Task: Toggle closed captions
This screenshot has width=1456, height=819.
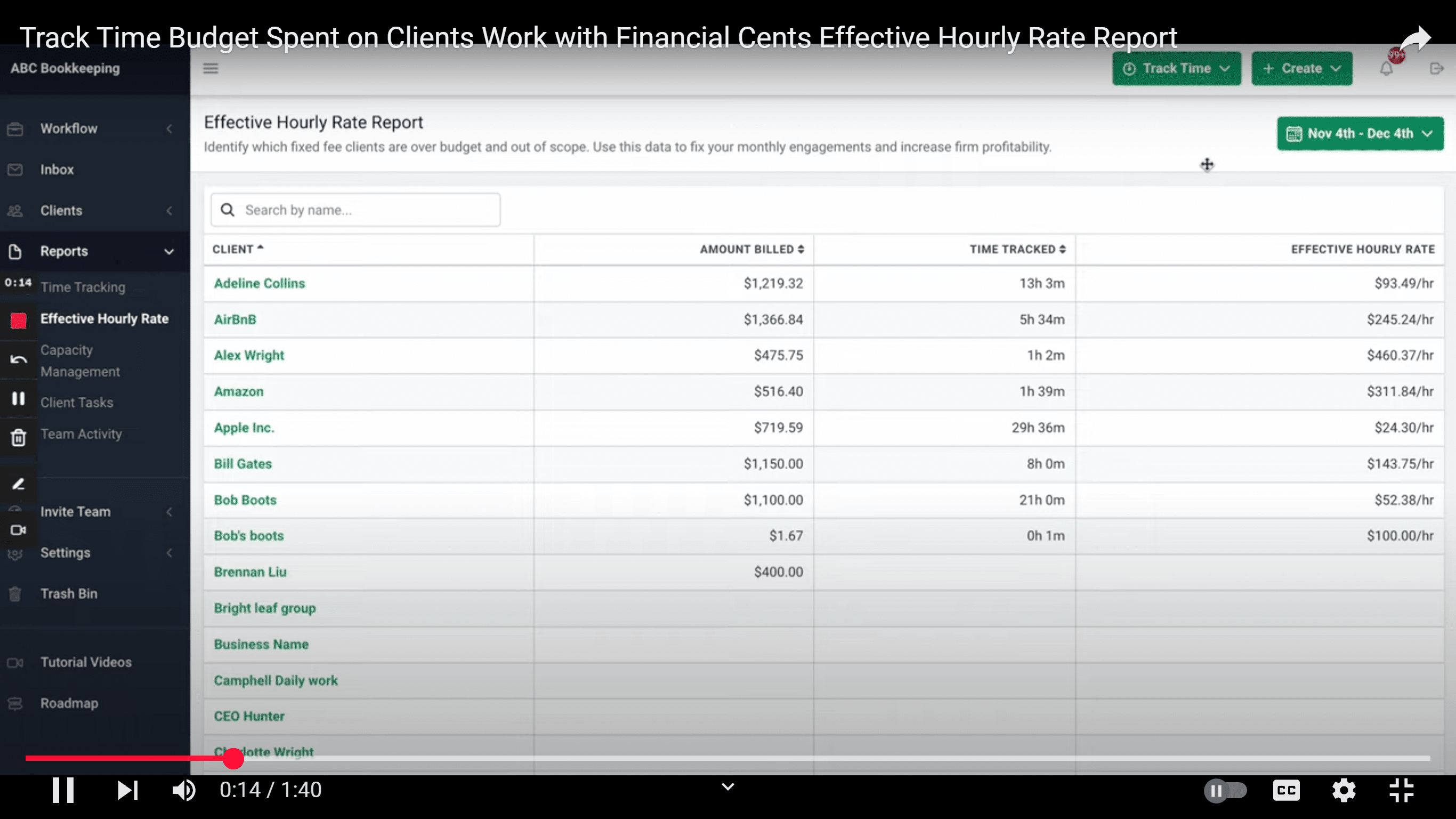Action: (x=1286, y=790)
